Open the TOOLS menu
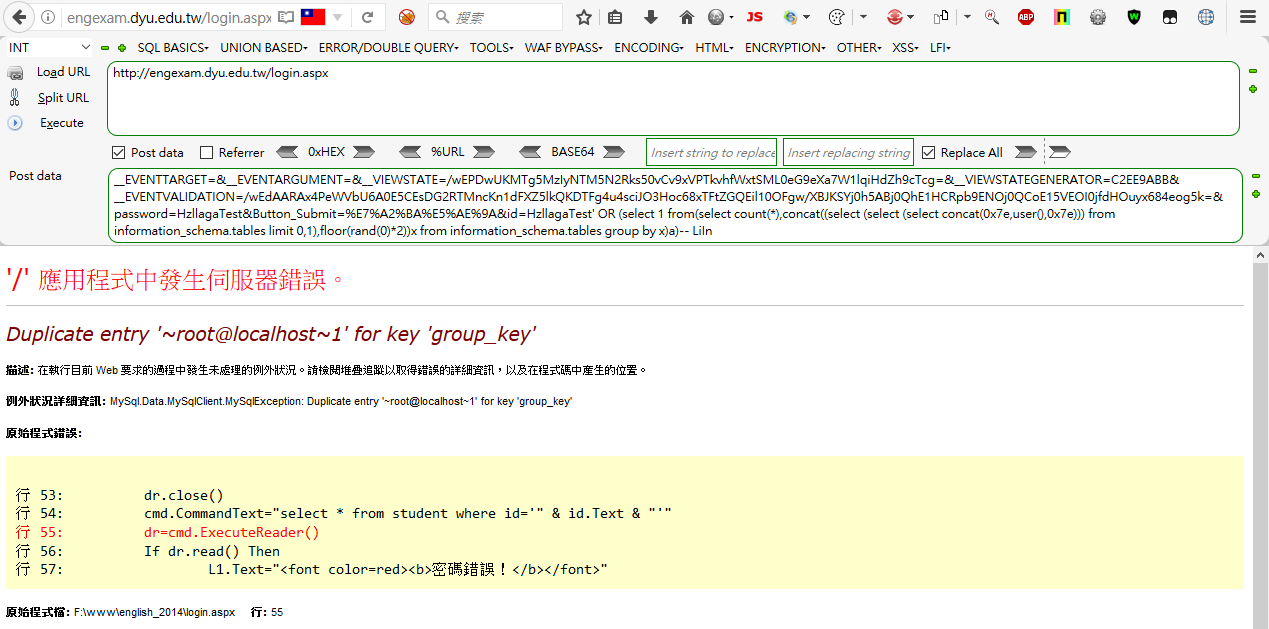The height and width of the screenshot is (629, 1269). pyautogui.click(x=492, y=48)
